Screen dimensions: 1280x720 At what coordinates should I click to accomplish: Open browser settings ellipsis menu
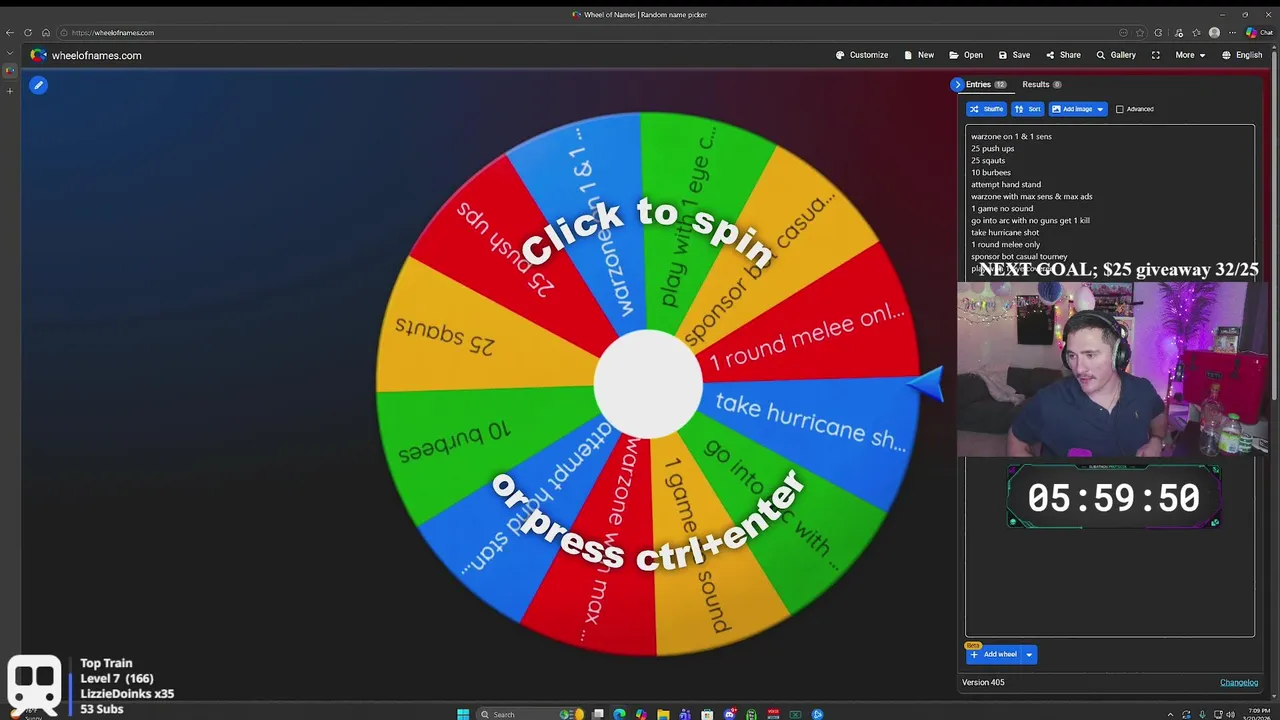1232,32
